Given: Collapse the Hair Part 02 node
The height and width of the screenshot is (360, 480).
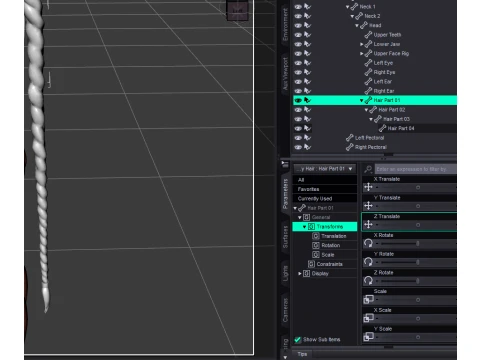Looking at the screenshot, I should coord(366,110).
